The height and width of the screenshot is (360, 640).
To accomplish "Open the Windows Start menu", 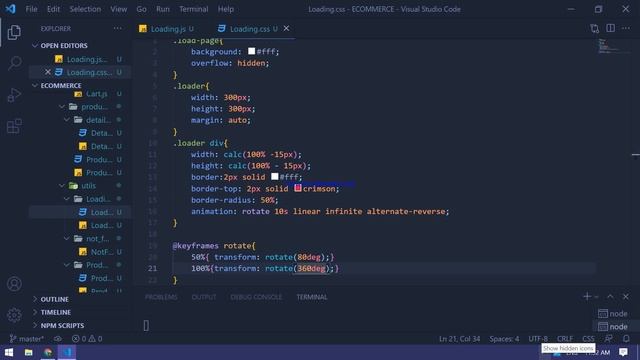I will pos(9,352).
